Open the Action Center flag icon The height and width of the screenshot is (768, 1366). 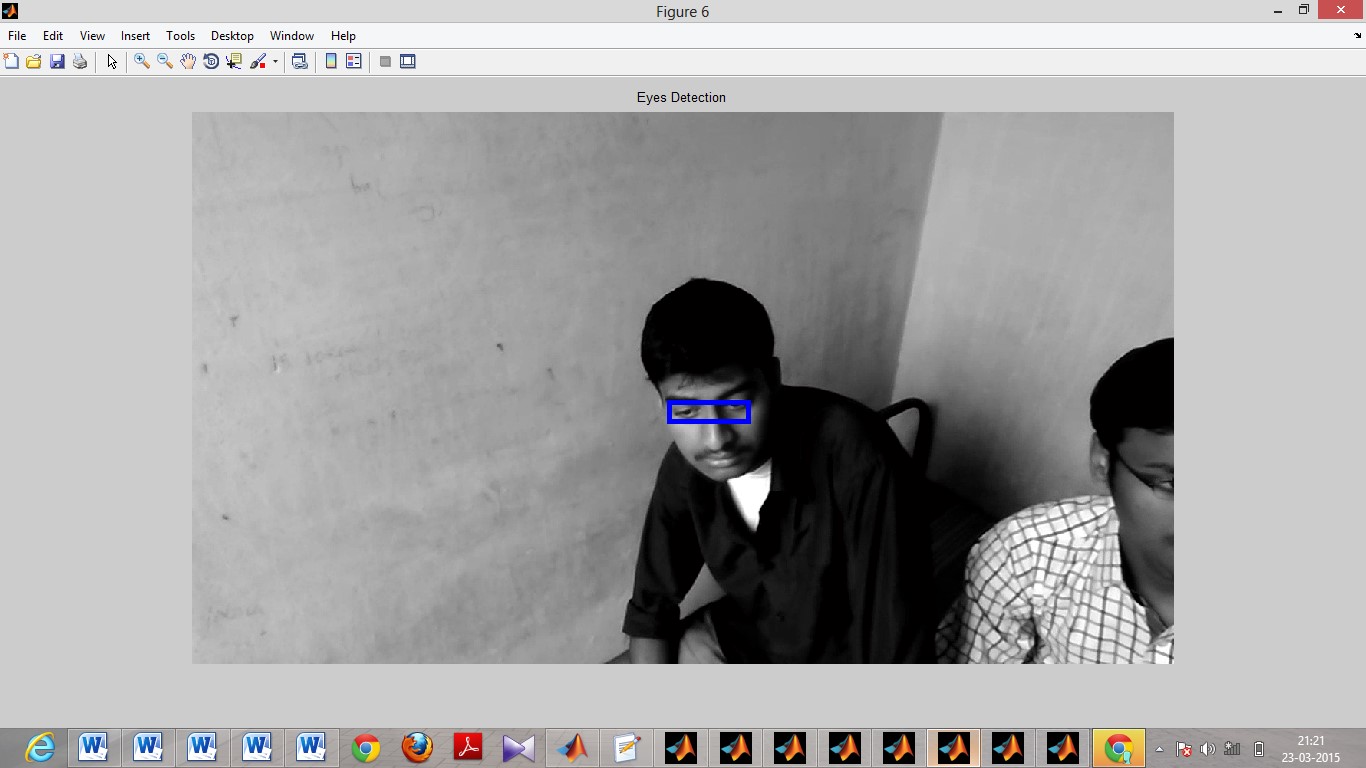pyautogui.click(x=1183, y=748)
